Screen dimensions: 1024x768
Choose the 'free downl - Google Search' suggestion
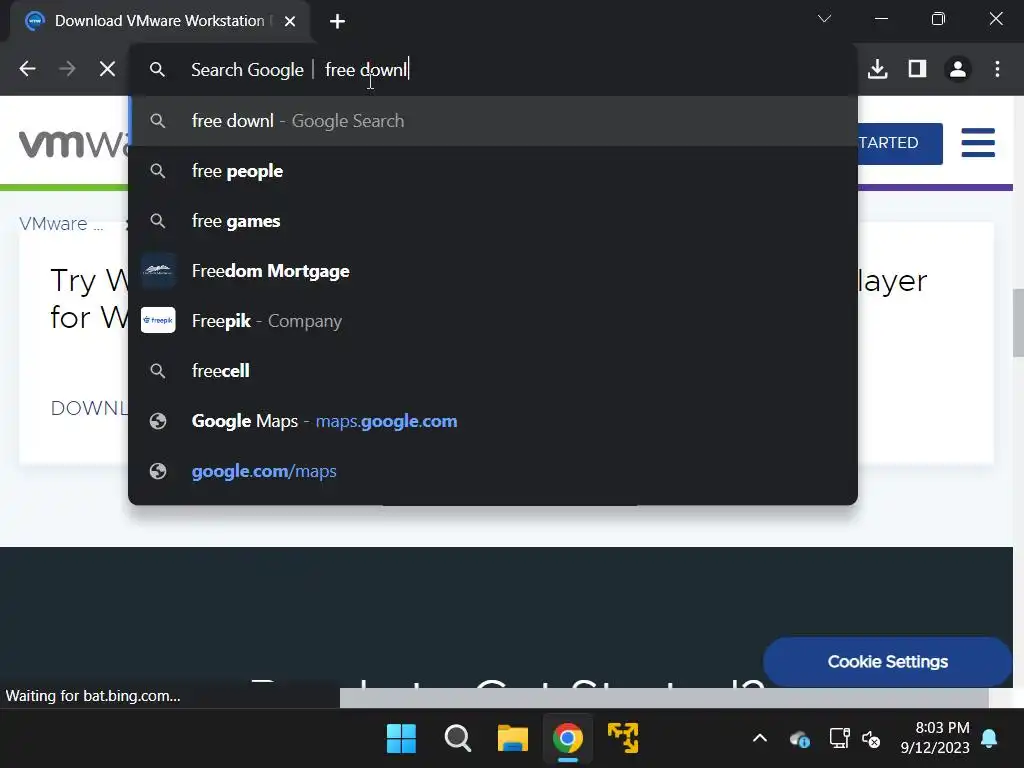click(493, 121)
